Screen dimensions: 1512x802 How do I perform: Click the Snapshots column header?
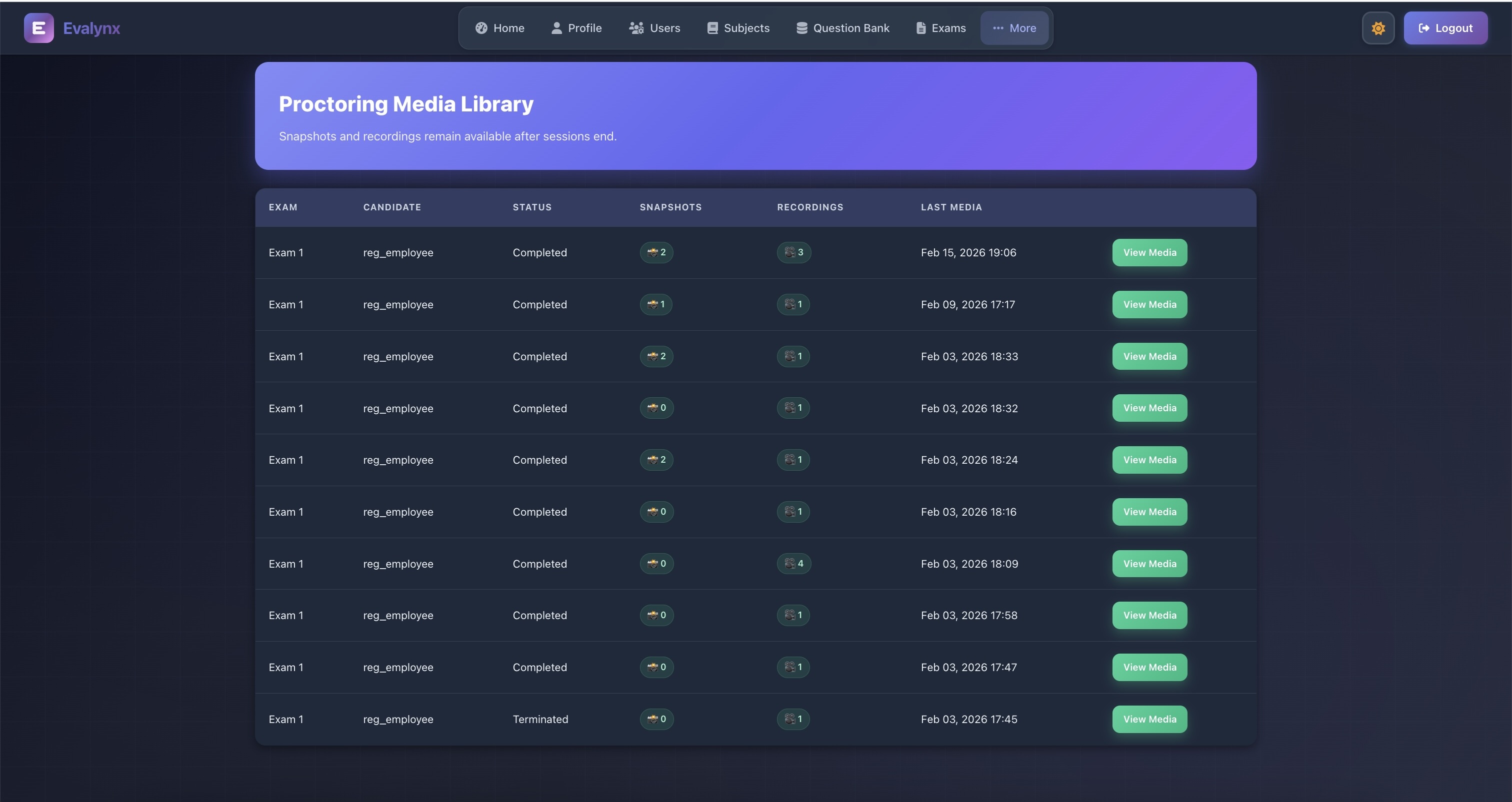pos(670,207)
